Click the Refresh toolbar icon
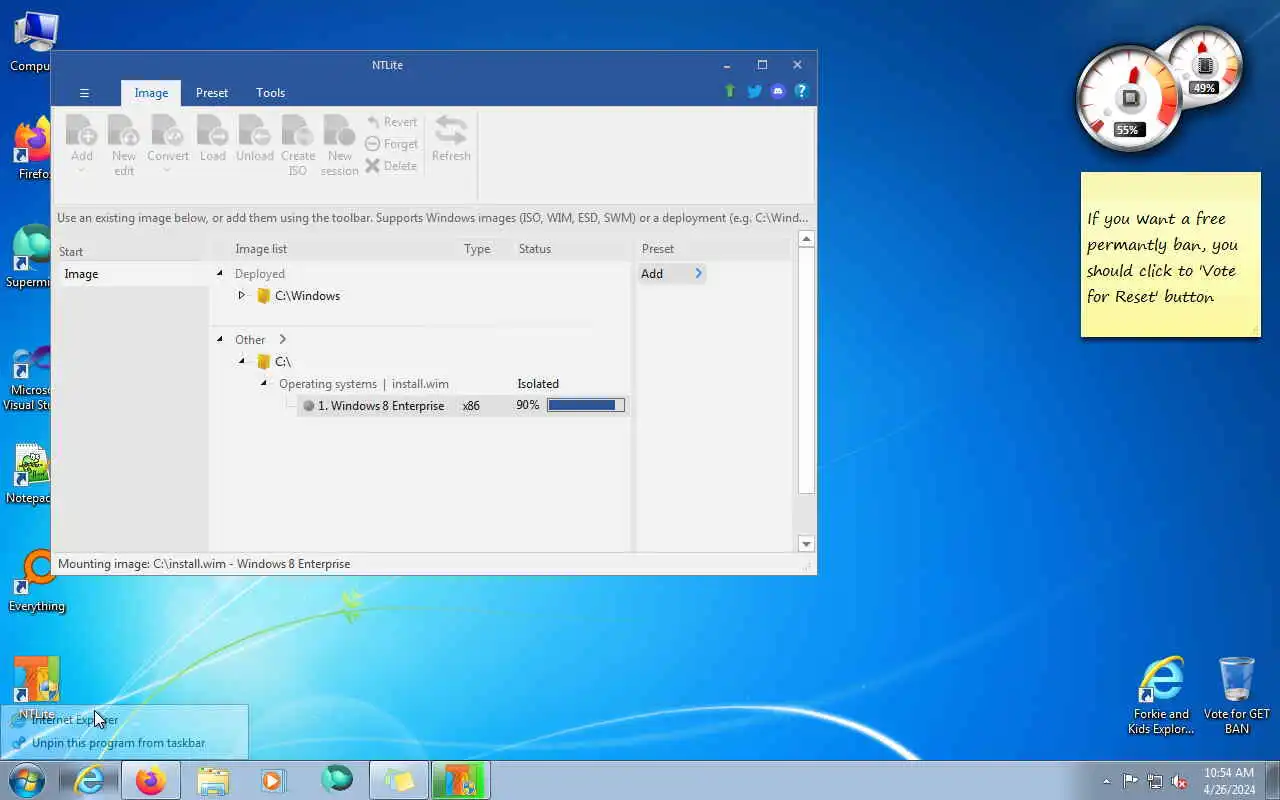The image size is (1280, 800). (451, 139)
